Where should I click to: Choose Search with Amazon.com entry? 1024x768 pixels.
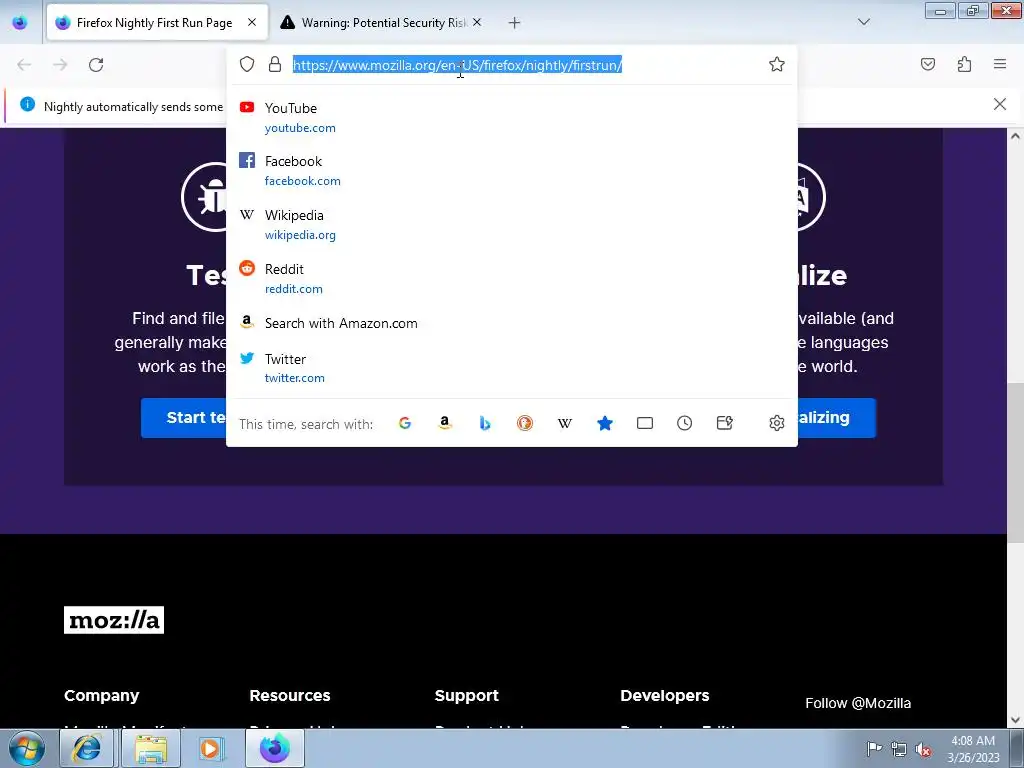[511, 323]
